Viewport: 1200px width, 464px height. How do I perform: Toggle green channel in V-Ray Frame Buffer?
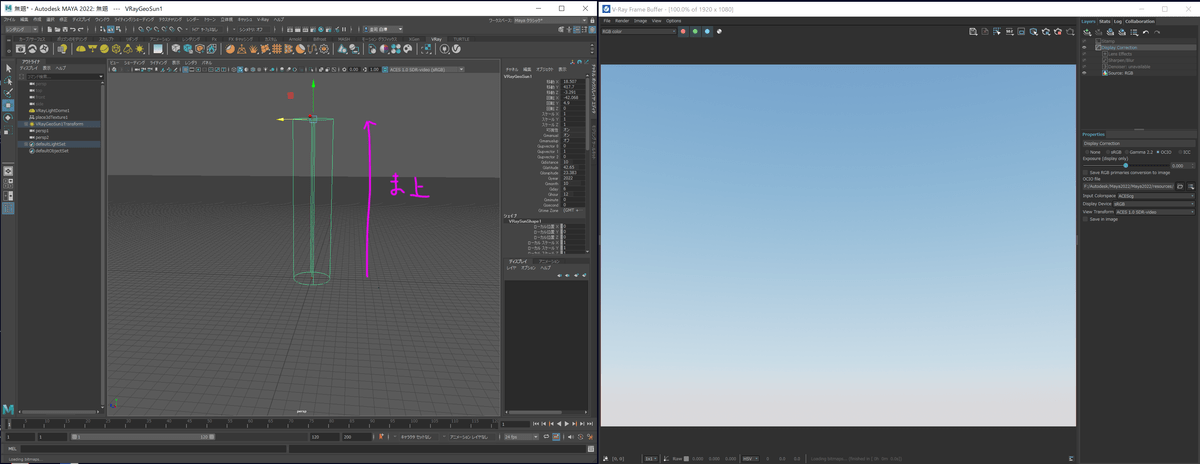[695, 31]
